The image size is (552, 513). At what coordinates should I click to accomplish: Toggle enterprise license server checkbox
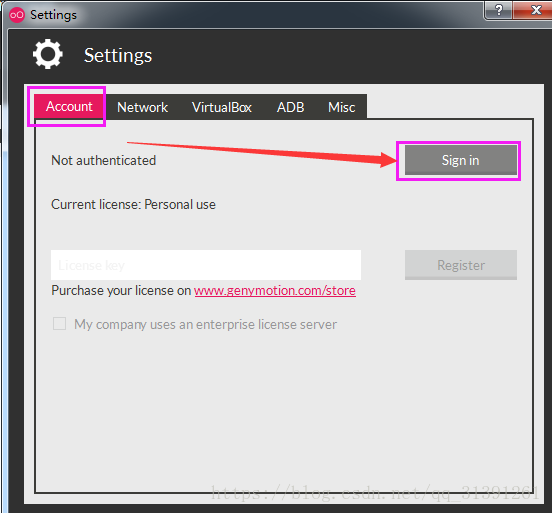click(59, 324)
